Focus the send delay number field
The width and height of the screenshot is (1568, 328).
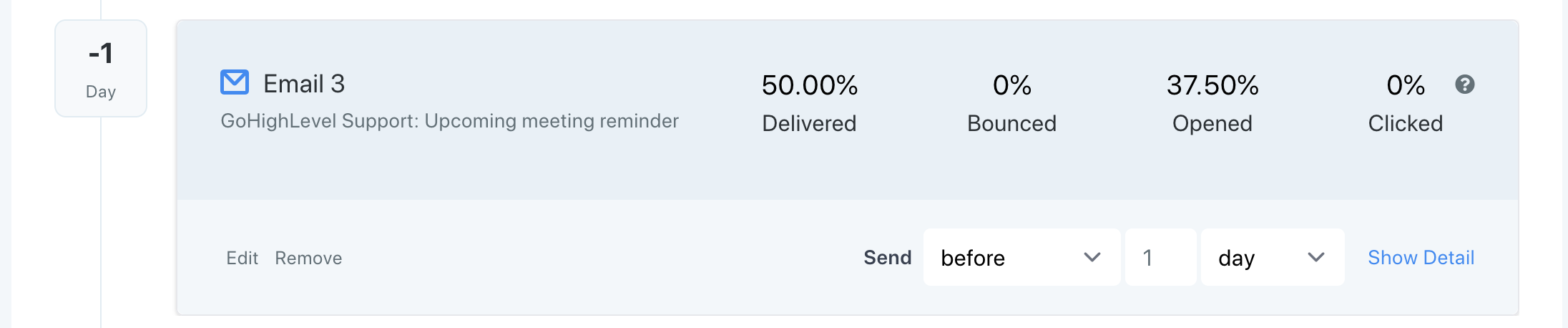[x=1160, y=257]
